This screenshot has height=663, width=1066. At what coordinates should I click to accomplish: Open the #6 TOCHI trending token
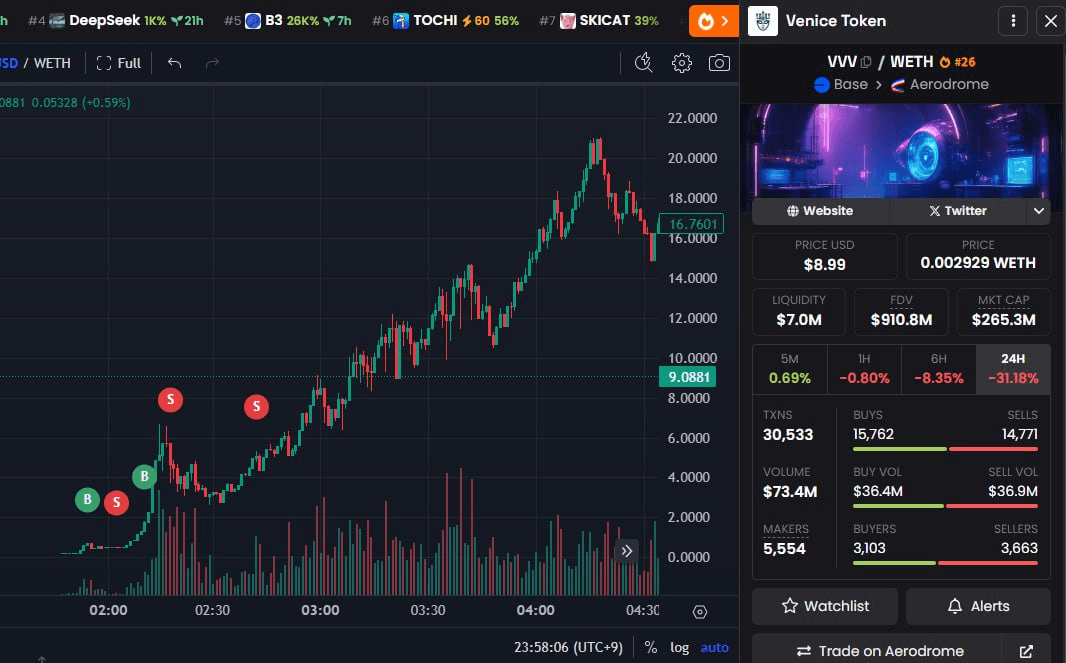click(x=445, y=21)
